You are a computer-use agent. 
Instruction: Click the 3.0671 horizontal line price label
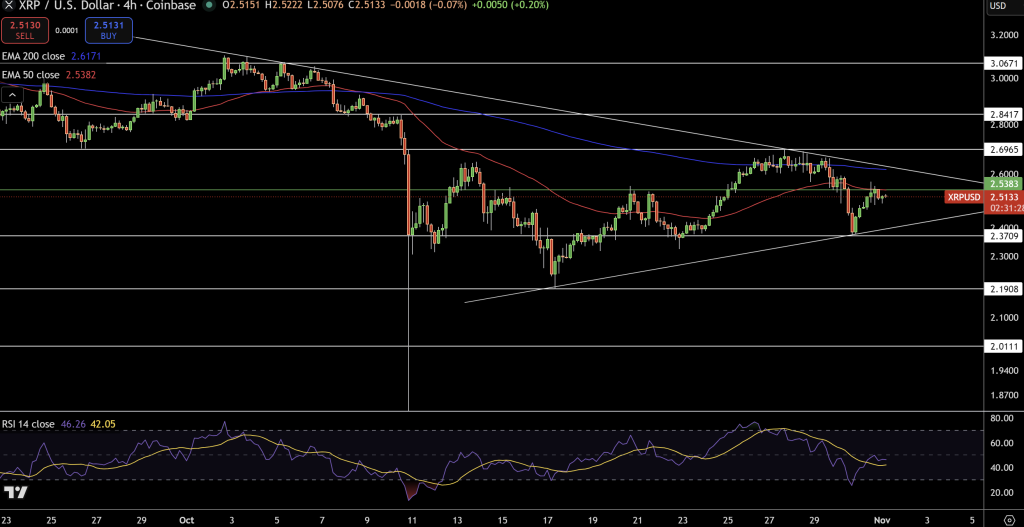tap(1001, 62)
